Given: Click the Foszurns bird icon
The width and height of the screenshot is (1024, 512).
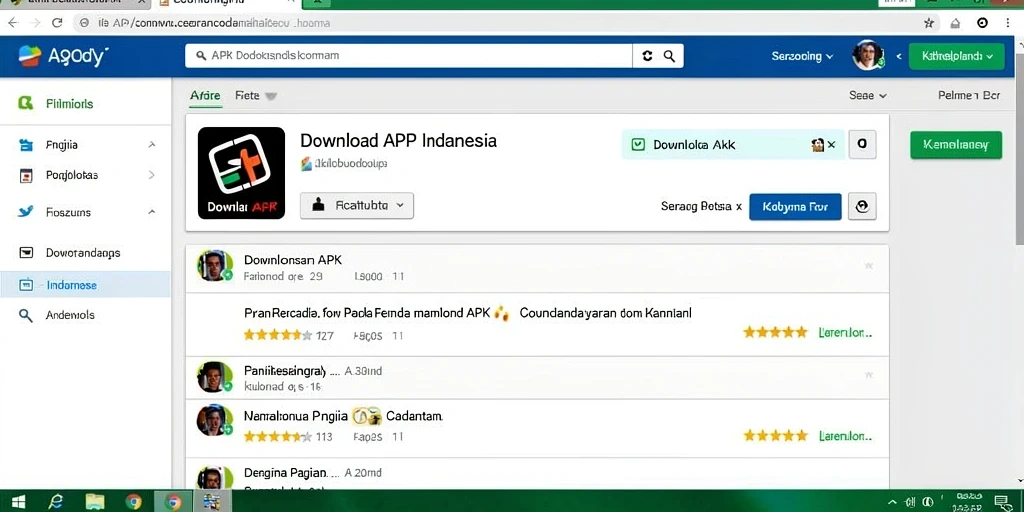Looking at the screenshot, I should point(25,212).
